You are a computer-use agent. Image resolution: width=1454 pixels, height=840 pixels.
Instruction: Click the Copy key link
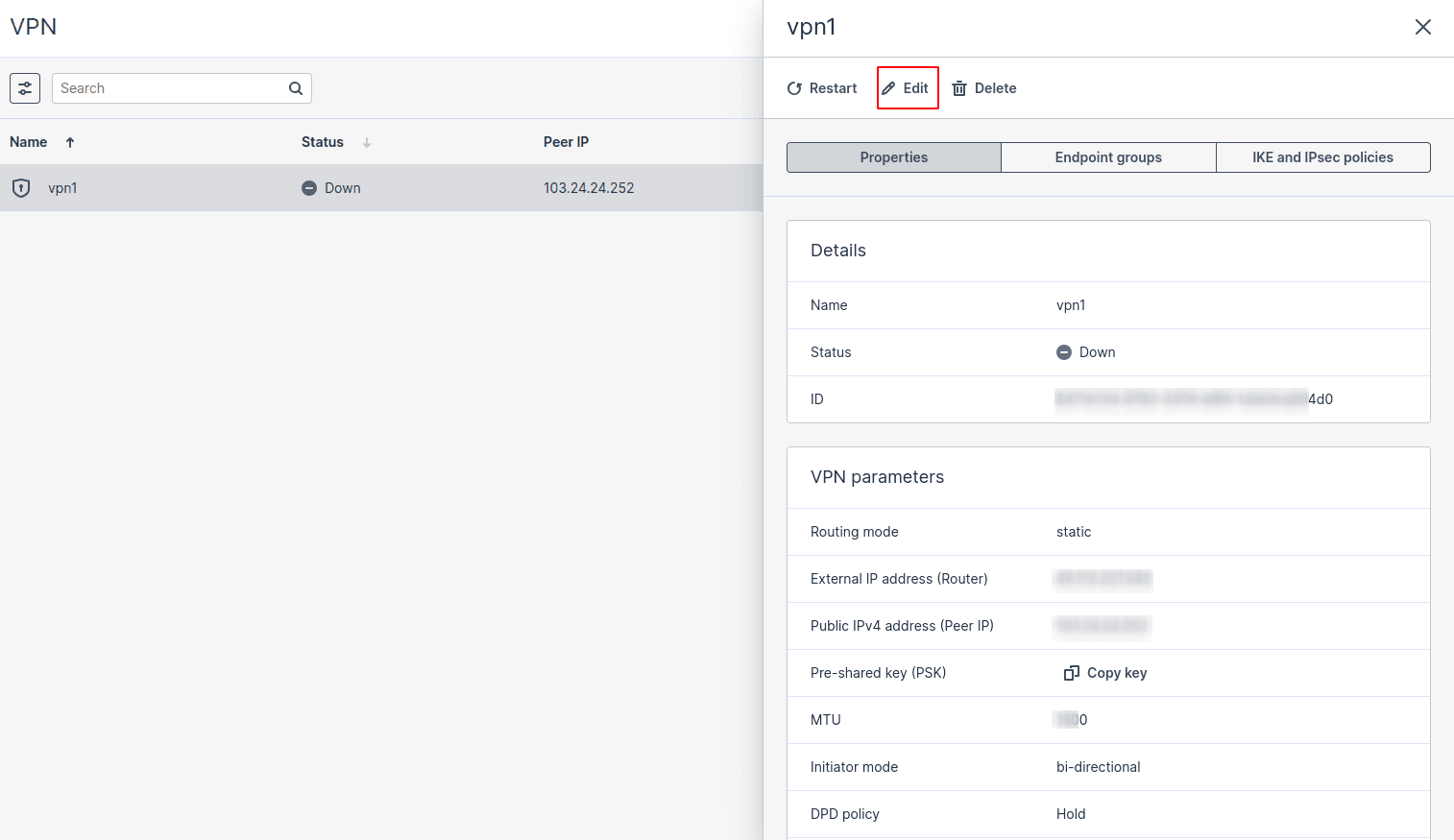tap(1116, 673)
